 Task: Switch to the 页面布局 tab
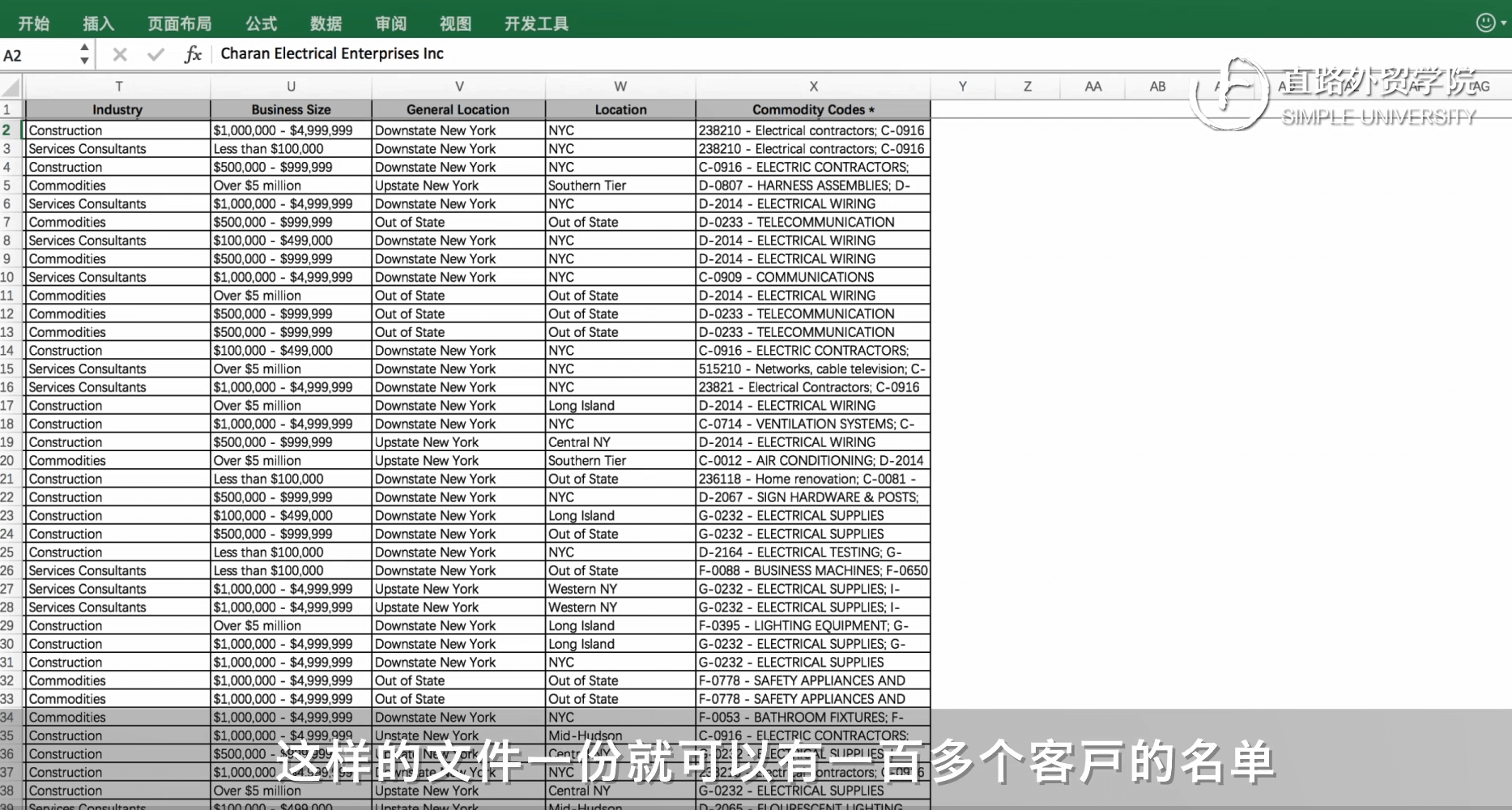[180, 23]
